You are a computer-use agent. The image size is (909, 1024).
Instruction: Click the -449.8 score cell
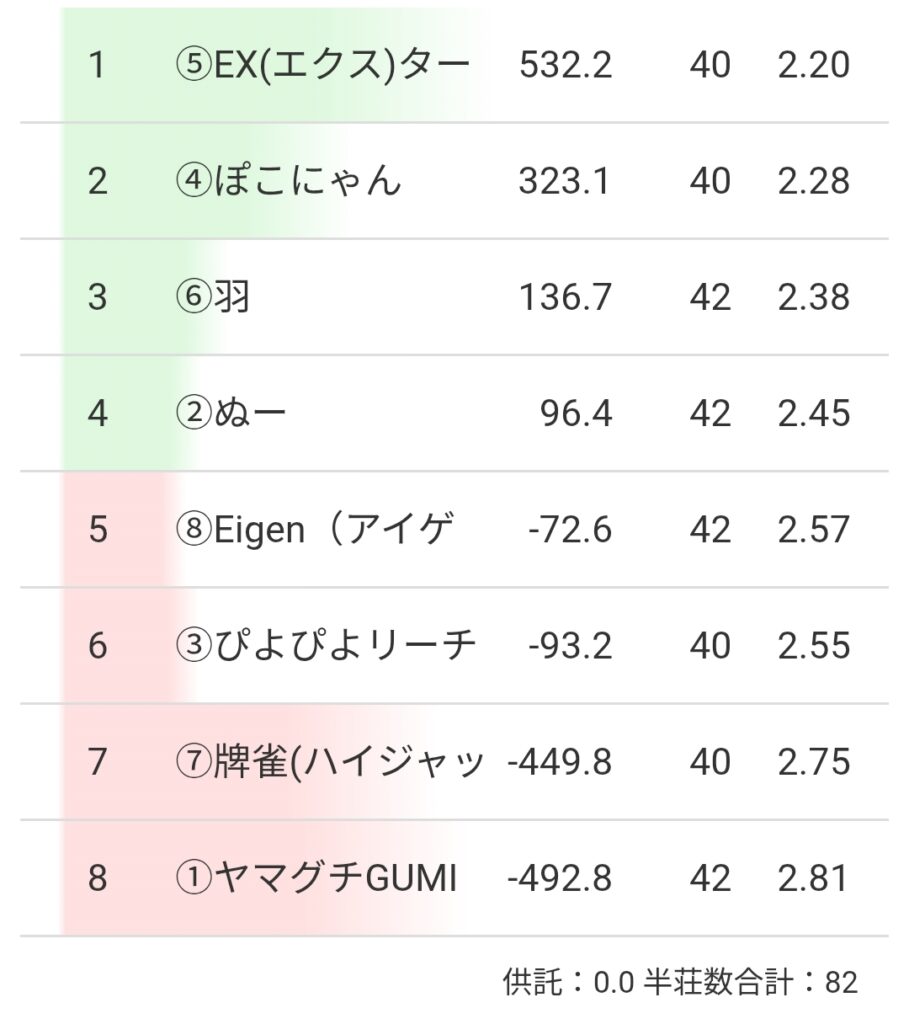pyautogui.click(x=559, y=762)
